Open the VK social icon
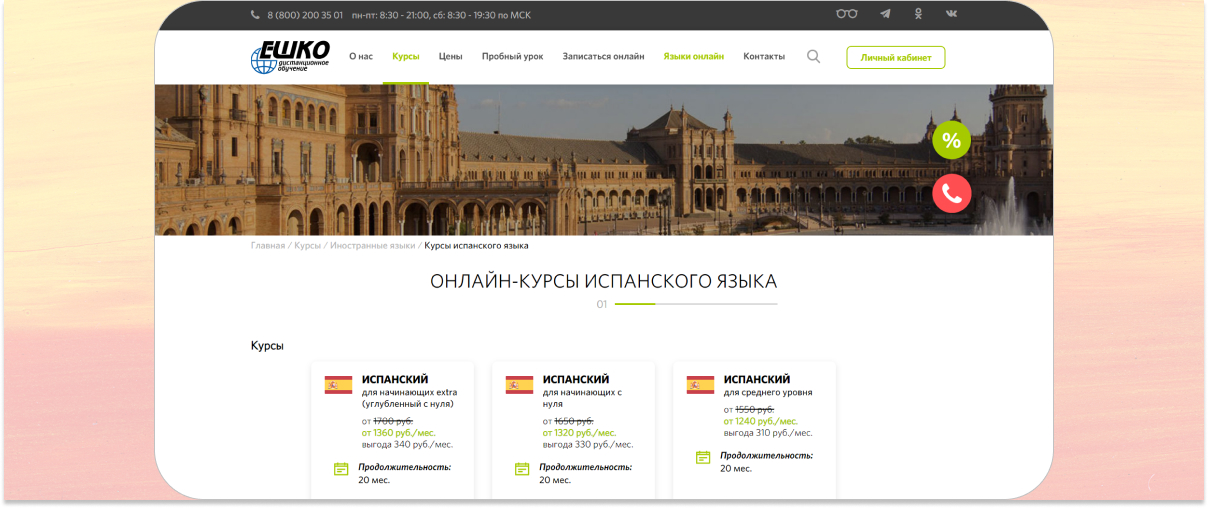 point(951,15)
